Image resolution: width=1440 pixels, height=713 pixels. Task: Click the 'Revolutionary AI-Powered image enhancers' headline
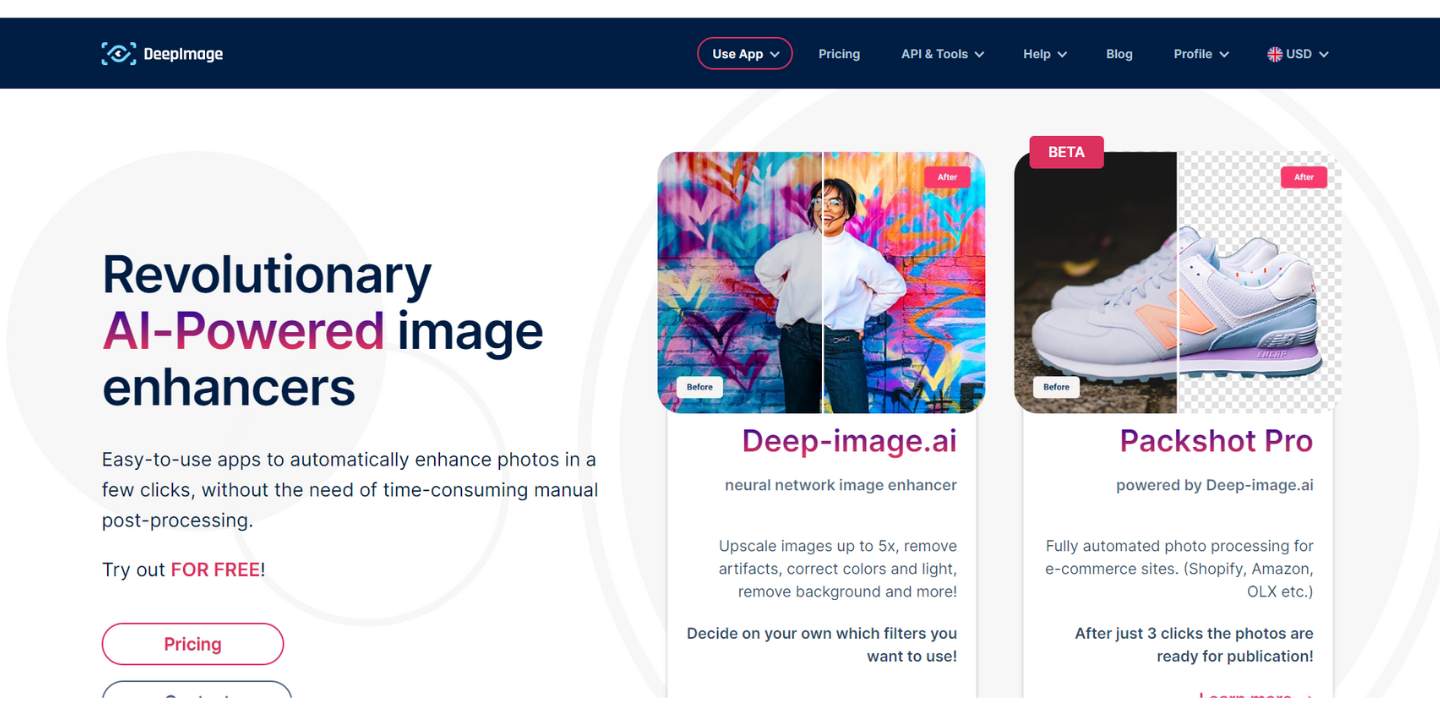[323, 331]
